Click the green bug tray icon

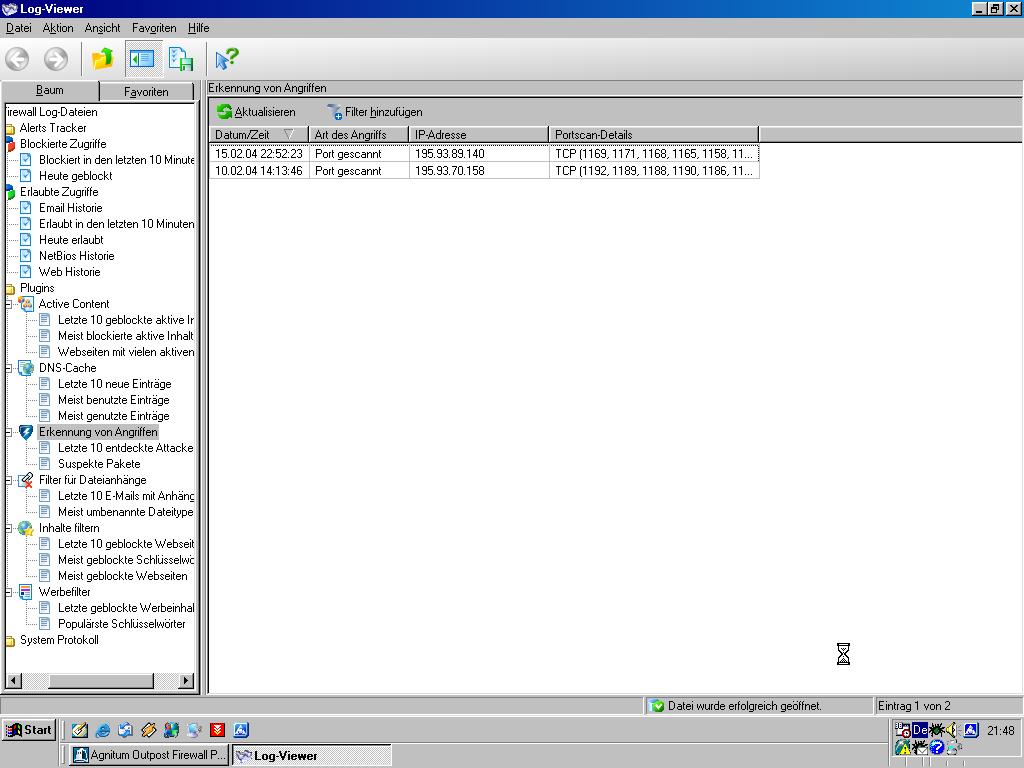pos(936,730)
